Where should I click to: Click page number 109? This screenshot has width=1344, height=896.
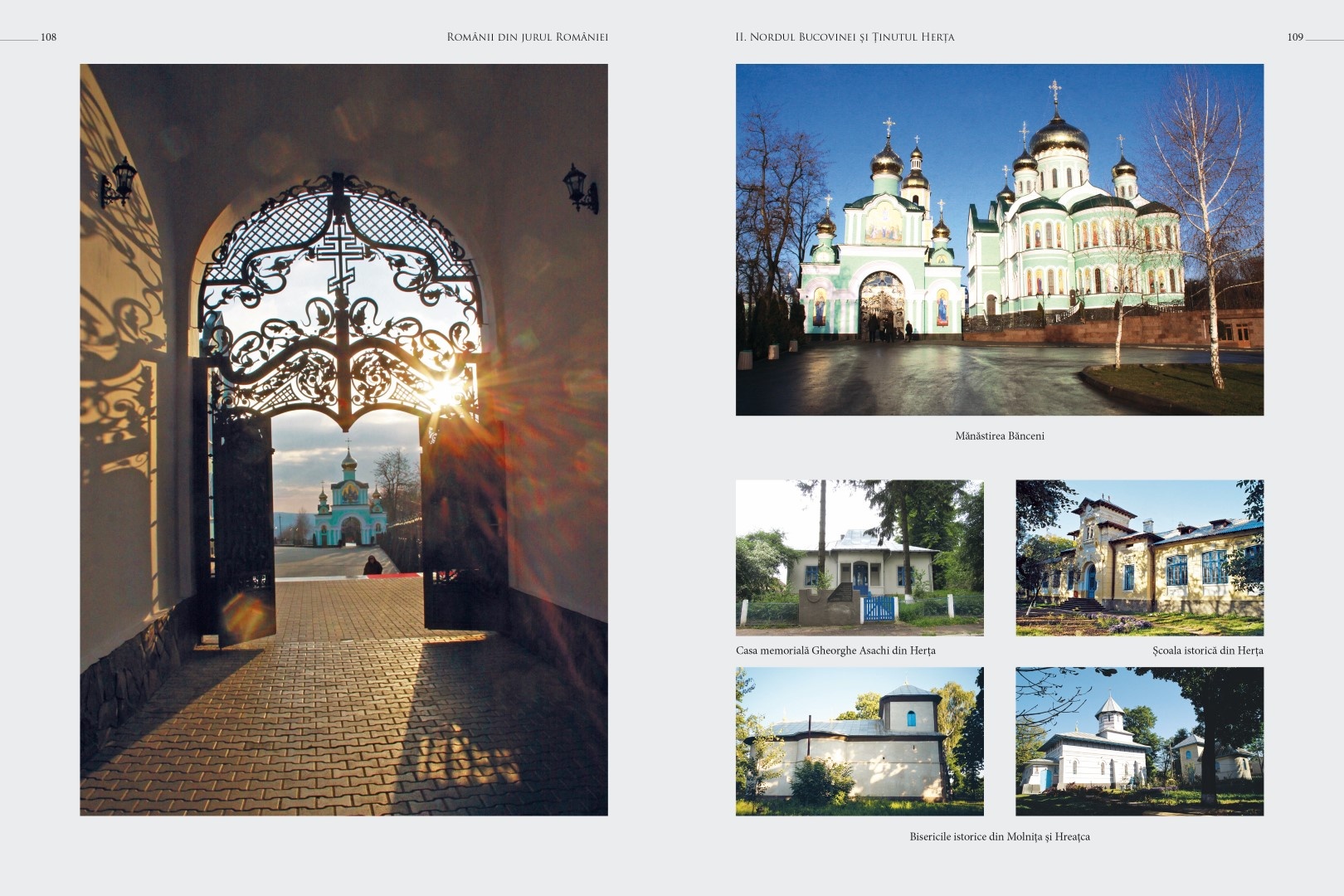pyautogui.click(x=1294, y=37)
